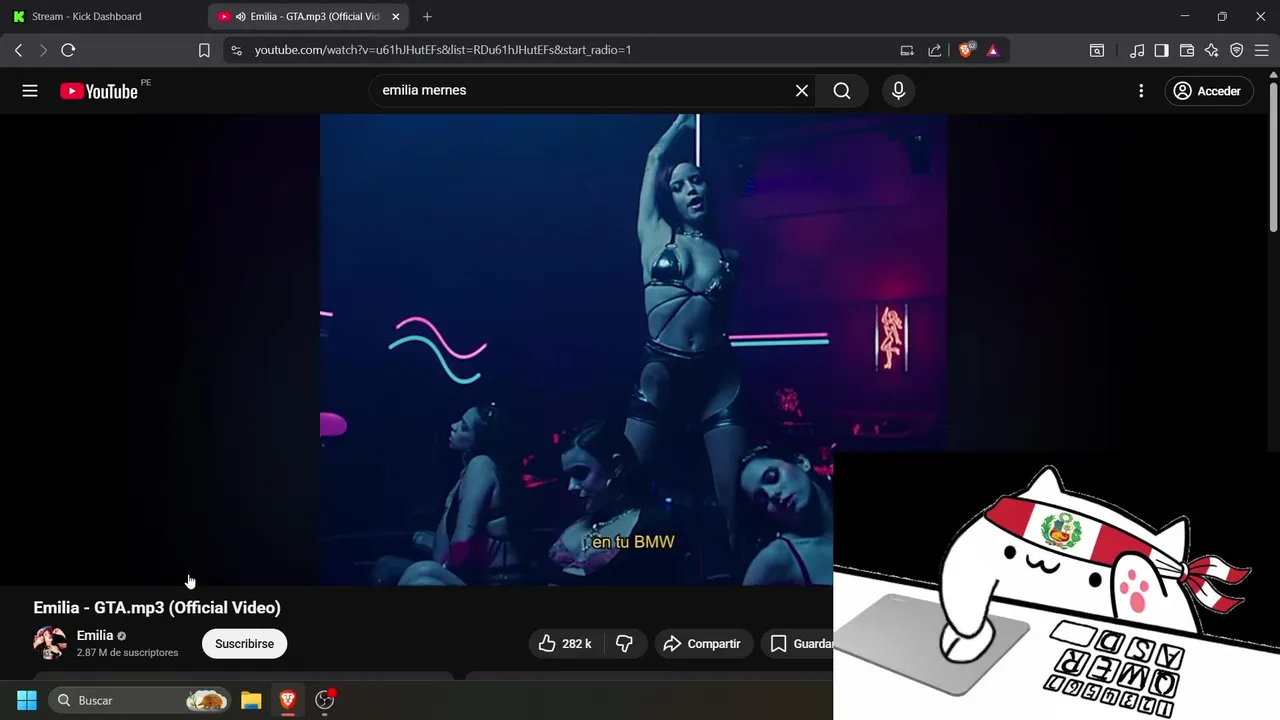The height and width of the screenshot is (720, 1280).
Task: Dislike the video with thumbs-down
Action: 625,644
